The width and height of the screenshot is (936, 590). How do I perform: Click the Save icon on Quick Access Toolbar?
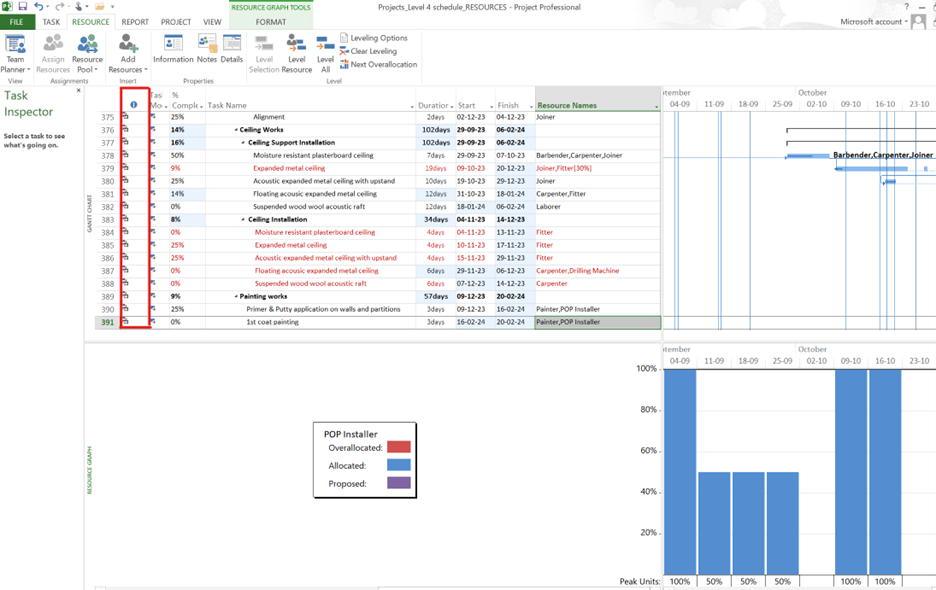[x=23, y=6]
